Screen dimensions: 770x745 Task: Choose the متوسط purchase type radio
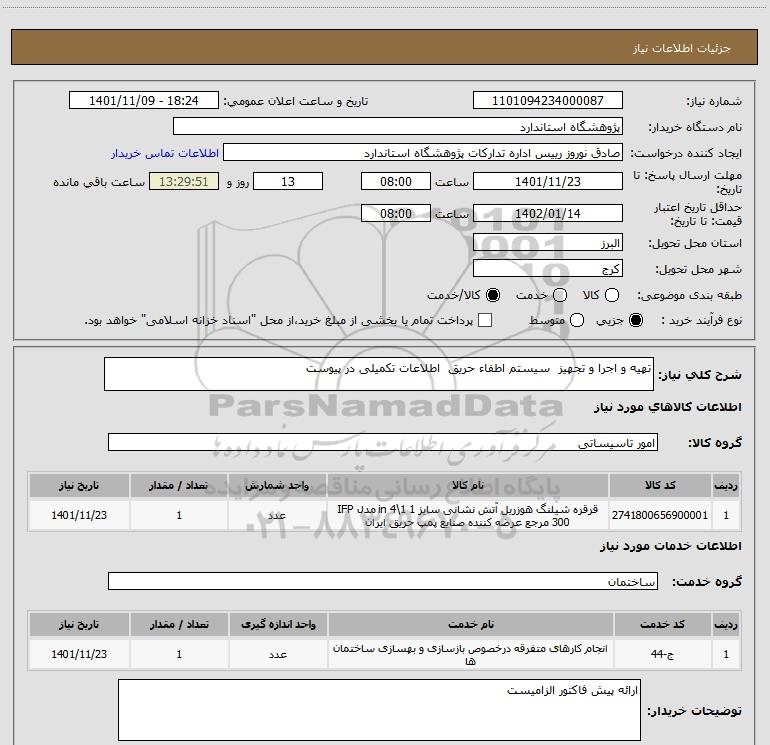click(577, 320)
